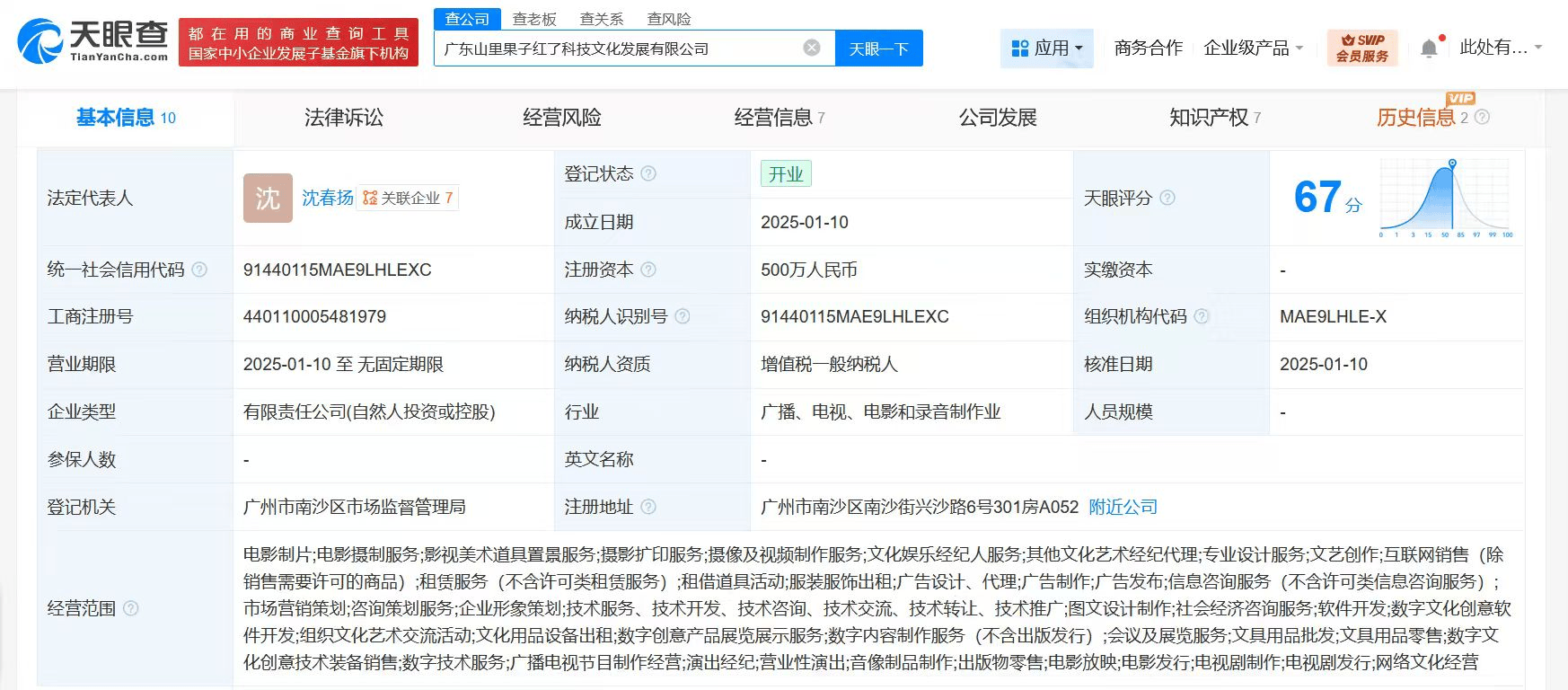Screen dimensions: 1568x690
Task: Expand the 应用 dropdown menu
Action: coord(1046,49)
